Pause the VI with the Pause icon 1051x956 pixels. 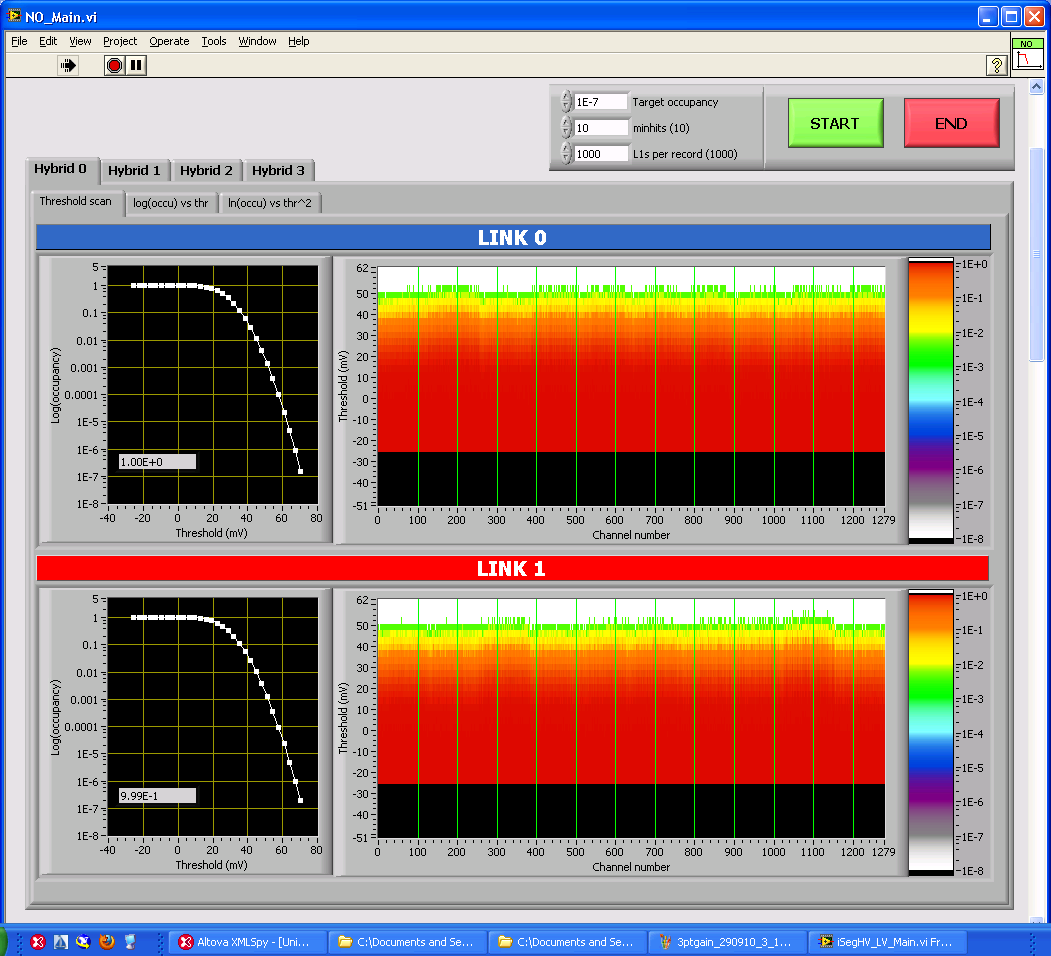137,65
